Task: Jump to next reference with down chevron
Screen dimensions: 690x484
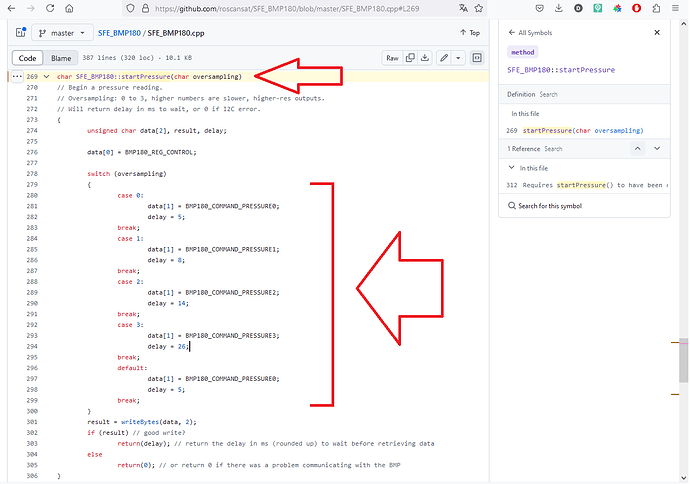Action: (x=657, y=149)
